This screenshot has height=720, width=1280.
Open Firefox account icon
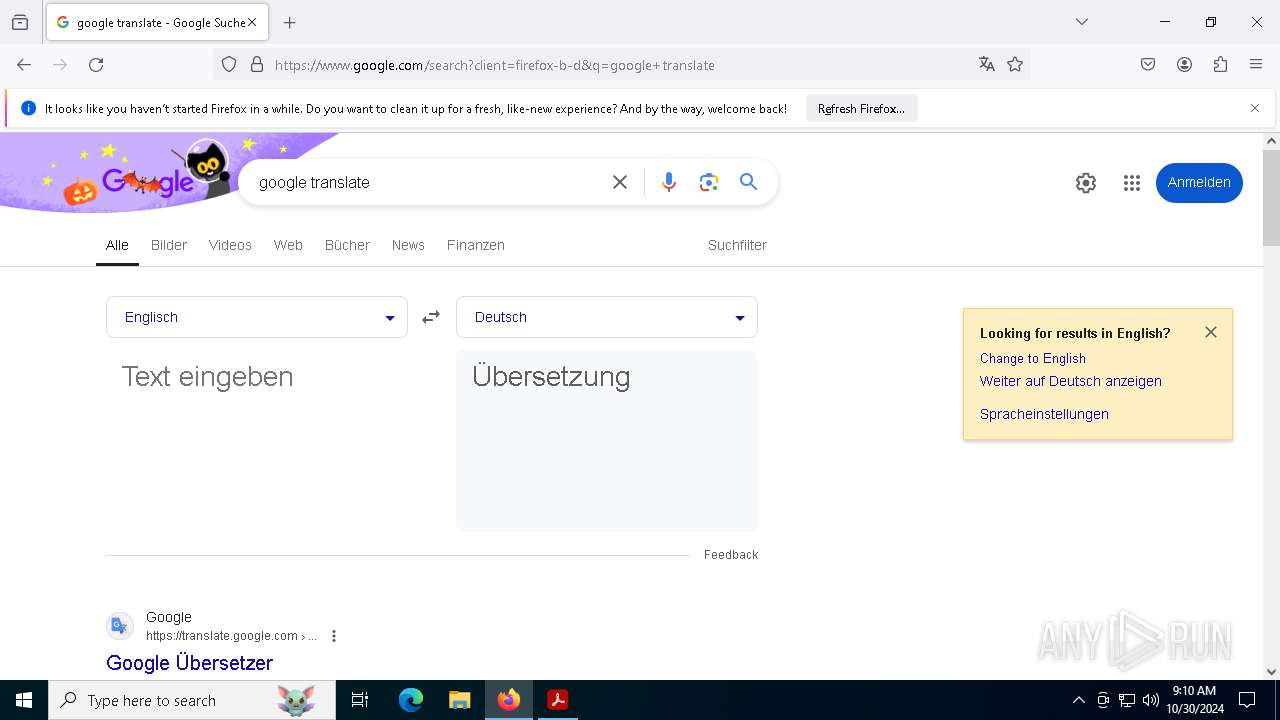click(1184, 65)
